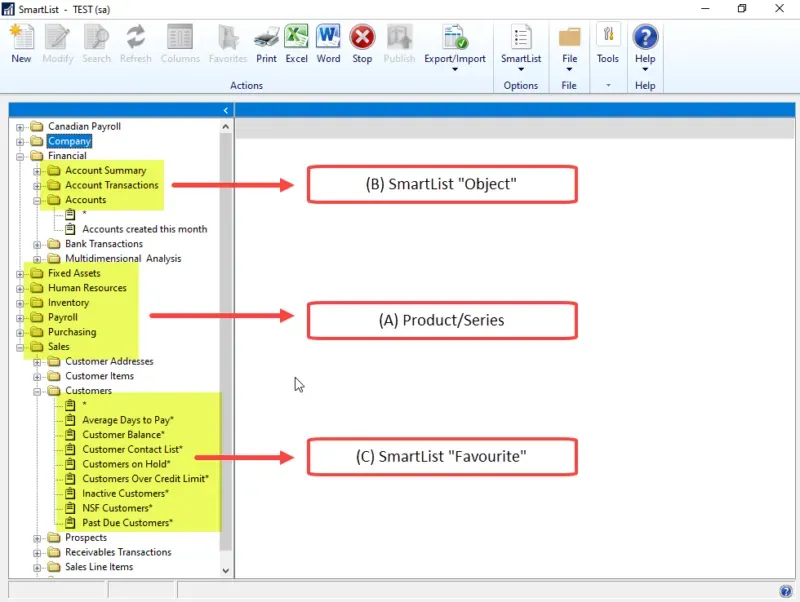
Task: Export to Word icon
Action: pos(328,37)
